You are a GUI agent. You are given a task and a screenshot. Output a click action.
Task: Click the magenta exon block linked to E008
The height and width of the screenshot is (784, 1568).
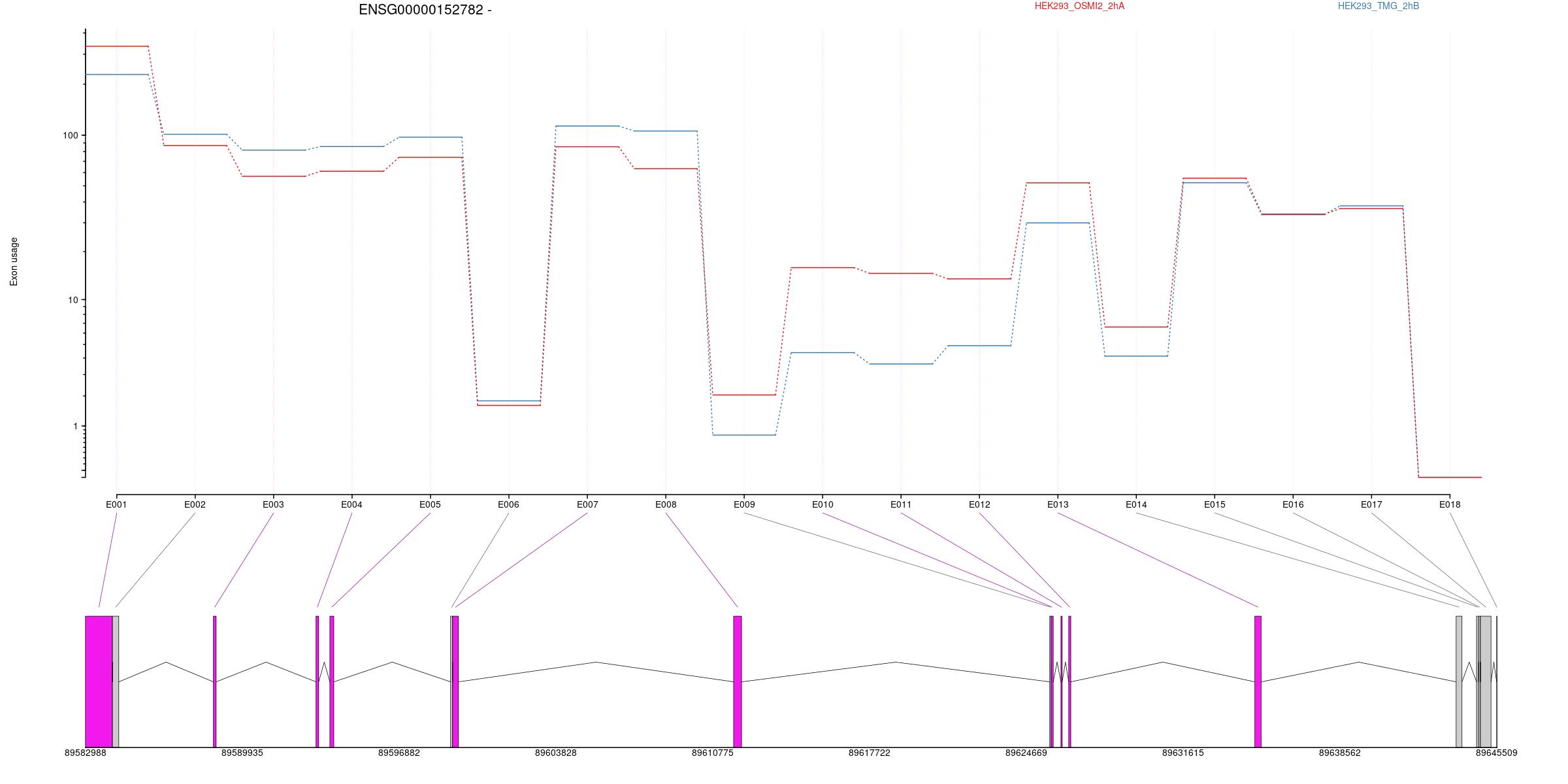pos(738,681)
